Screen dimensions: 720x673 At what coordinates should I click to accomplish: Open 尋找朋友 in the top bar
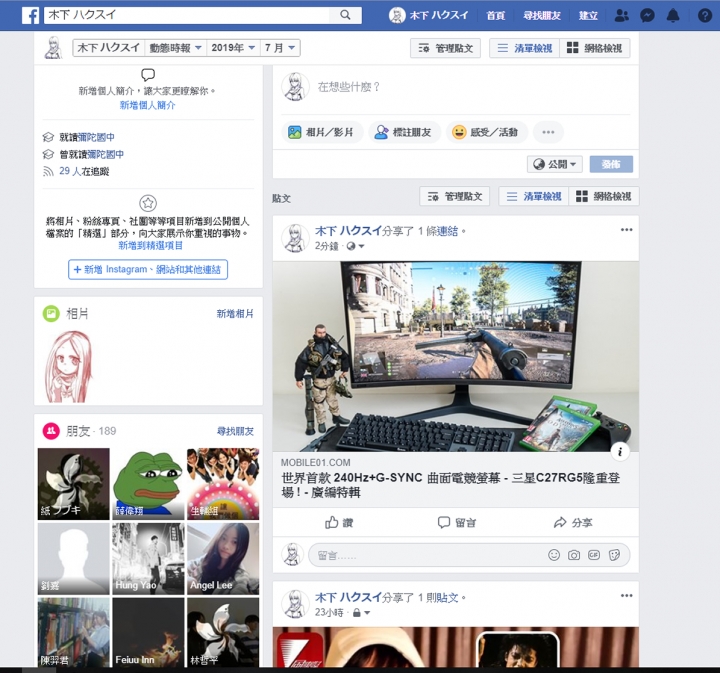[542, 16]
